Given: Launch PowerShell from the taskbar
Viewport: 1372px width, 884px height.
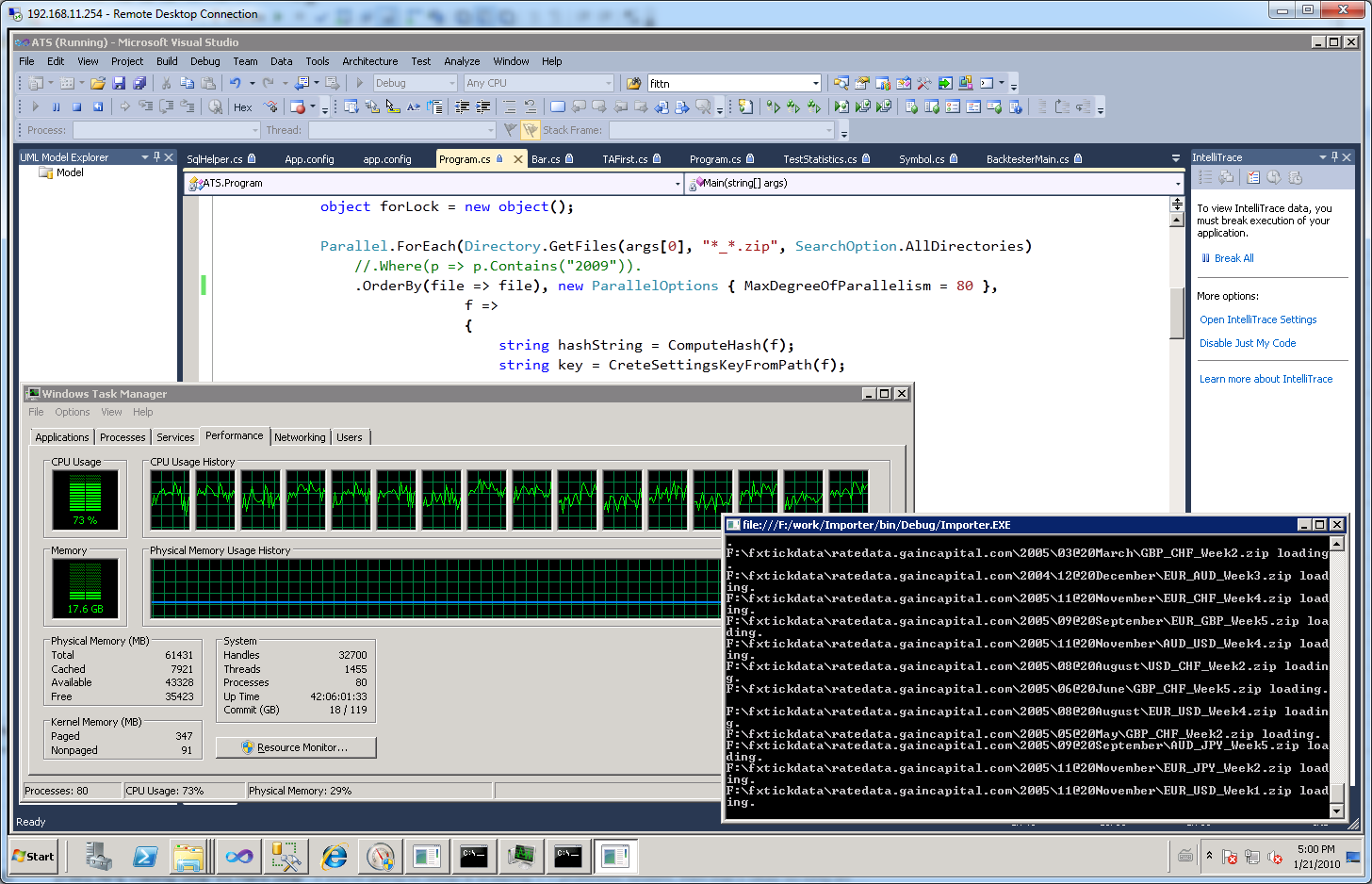Looking at the screenshot, I should (145, 857).
